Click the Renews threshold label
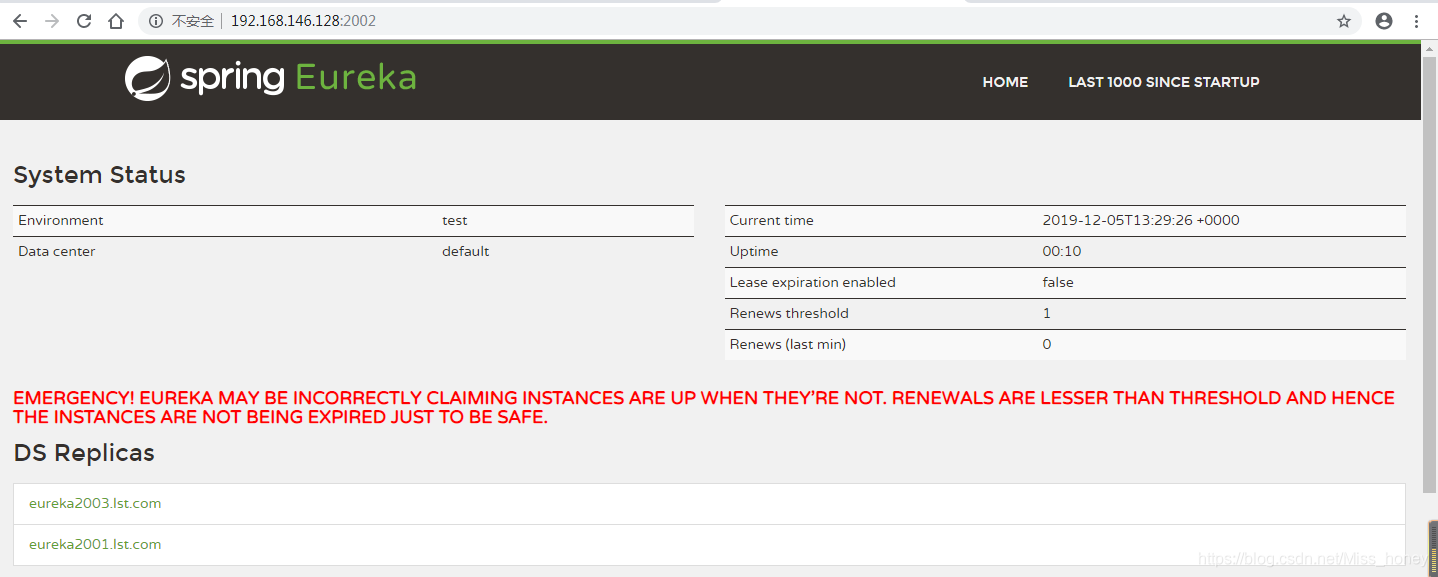The width and height of the screenshot is (1438, 577). pyautogui.click(x=789, y=314)
